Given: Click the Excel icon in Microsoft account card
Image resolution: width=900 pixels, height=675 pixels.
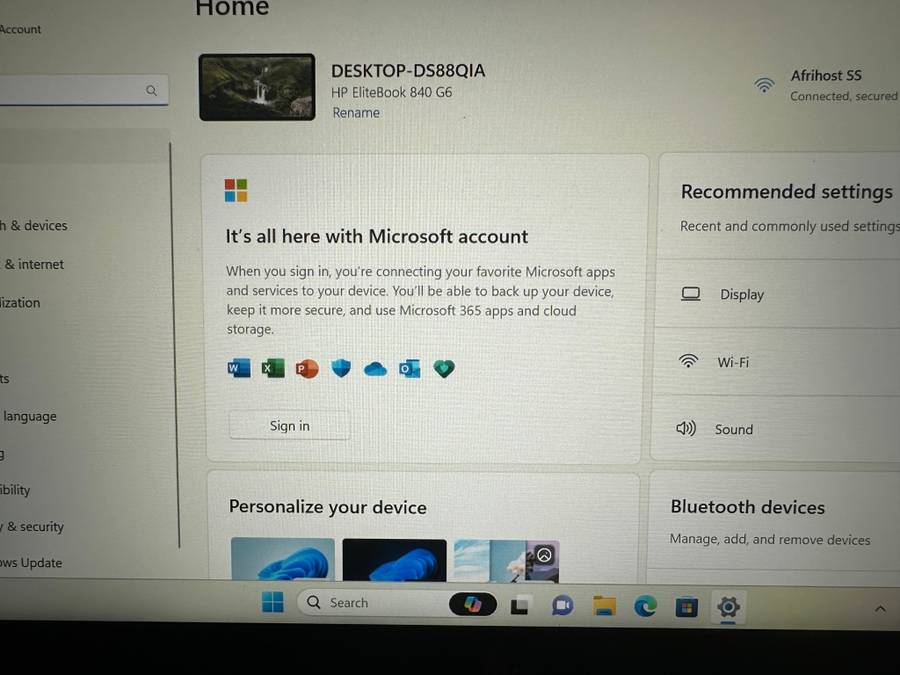Looking at the screenshot, I should point(272,369).
